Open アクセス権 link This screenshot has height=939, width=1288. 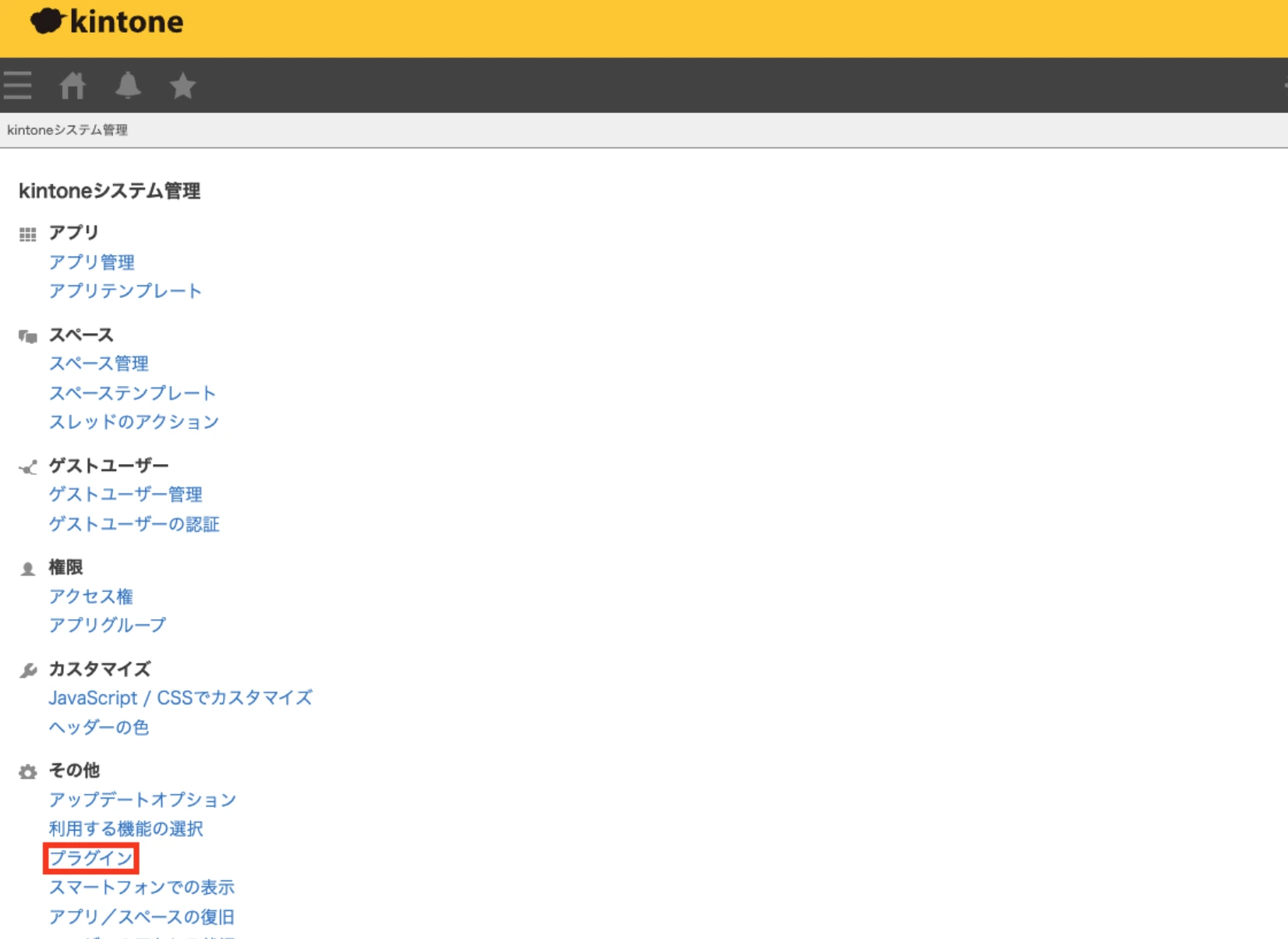[91, 597]
